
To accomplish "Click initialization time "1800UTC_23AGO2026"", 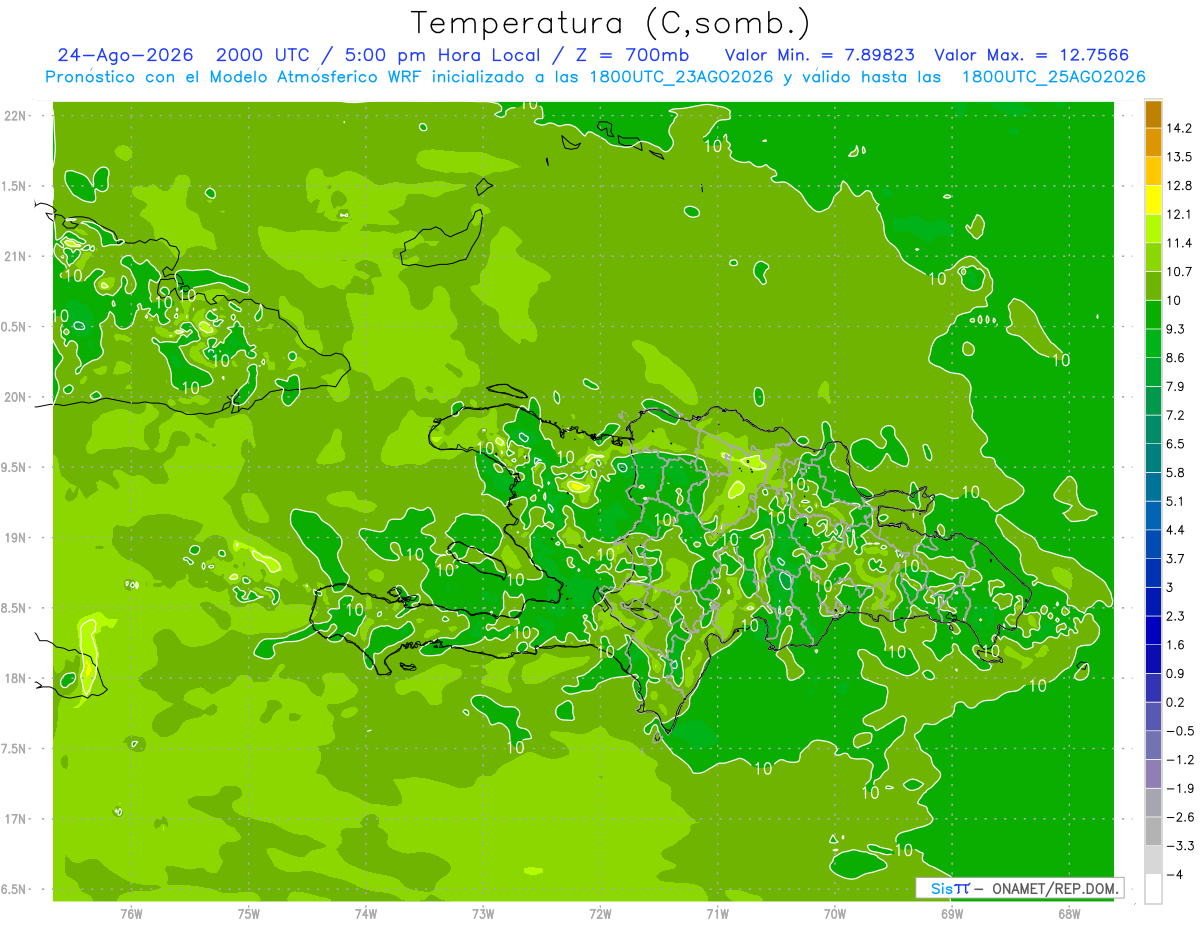I will (681, 77).
